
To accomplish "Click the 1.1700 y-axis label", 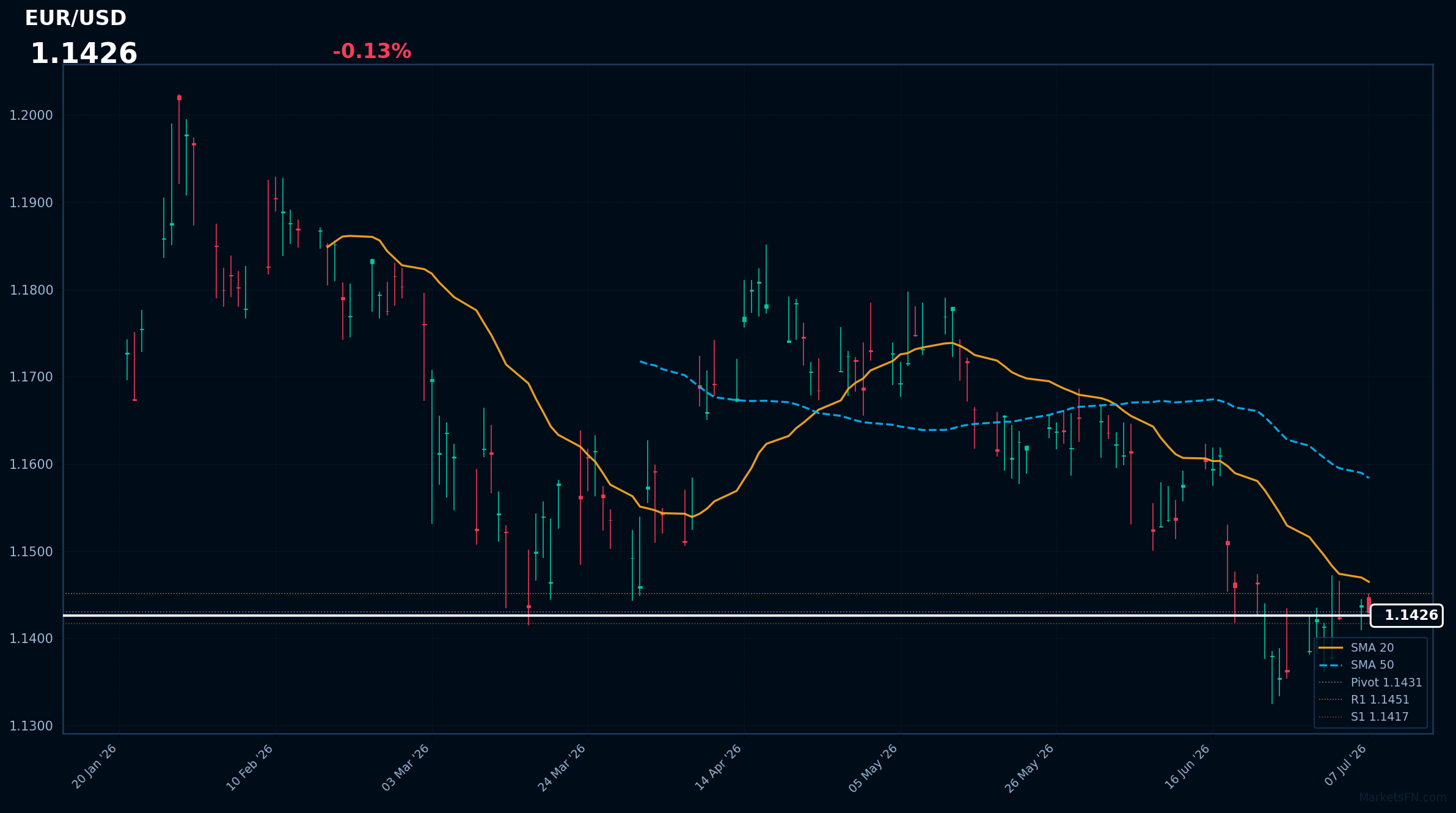I will (x=31, y=377).
